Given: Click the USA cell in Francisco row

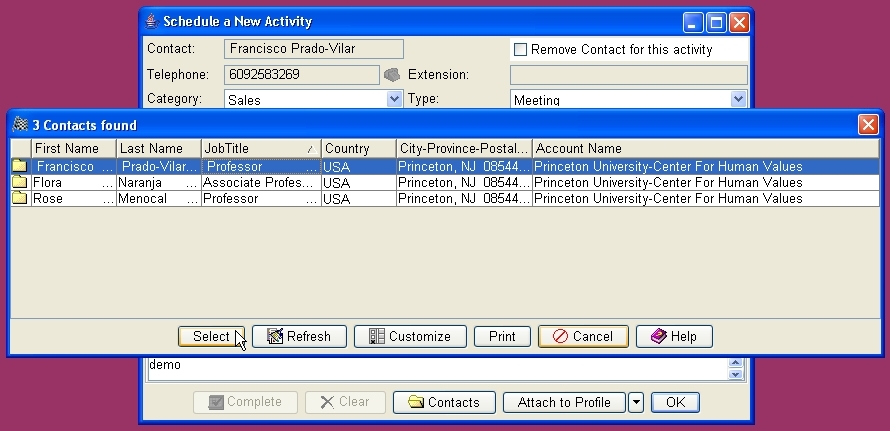Looking at the screenshot, I should coord(359,166).
